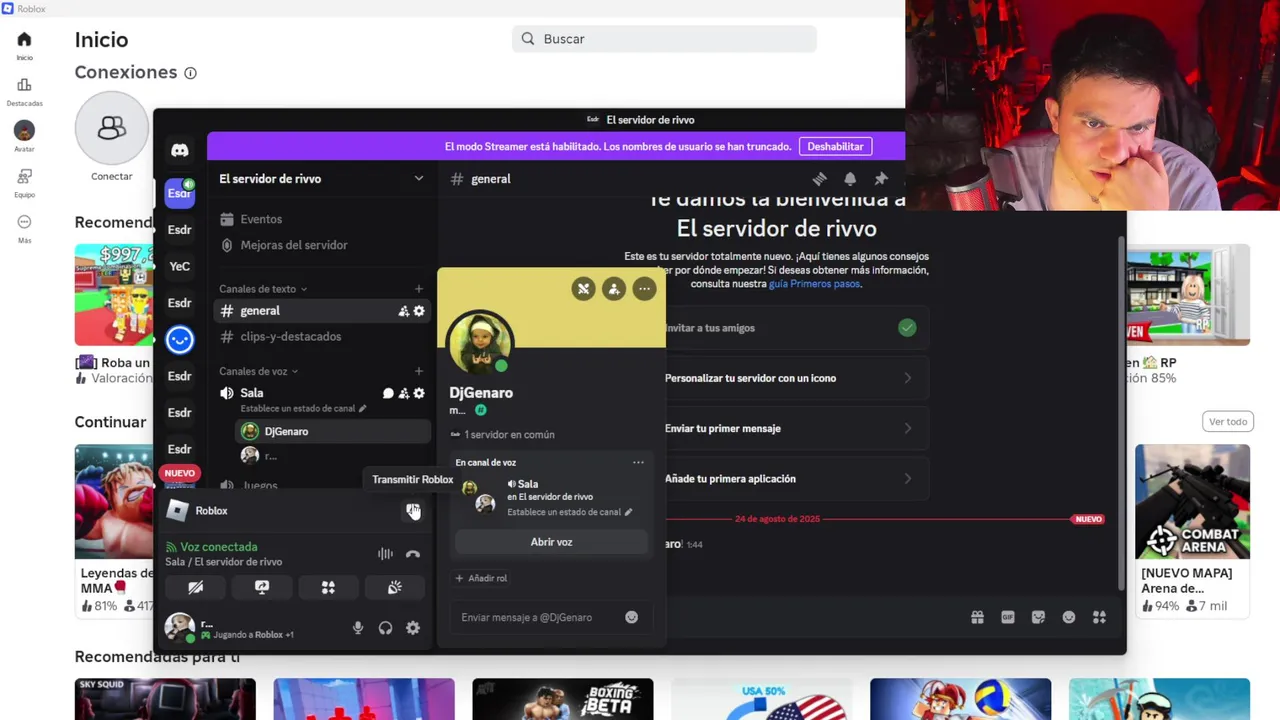Open the soundboard in voice panel
This screenshot has height=720, width=1280.
[394, 588]
